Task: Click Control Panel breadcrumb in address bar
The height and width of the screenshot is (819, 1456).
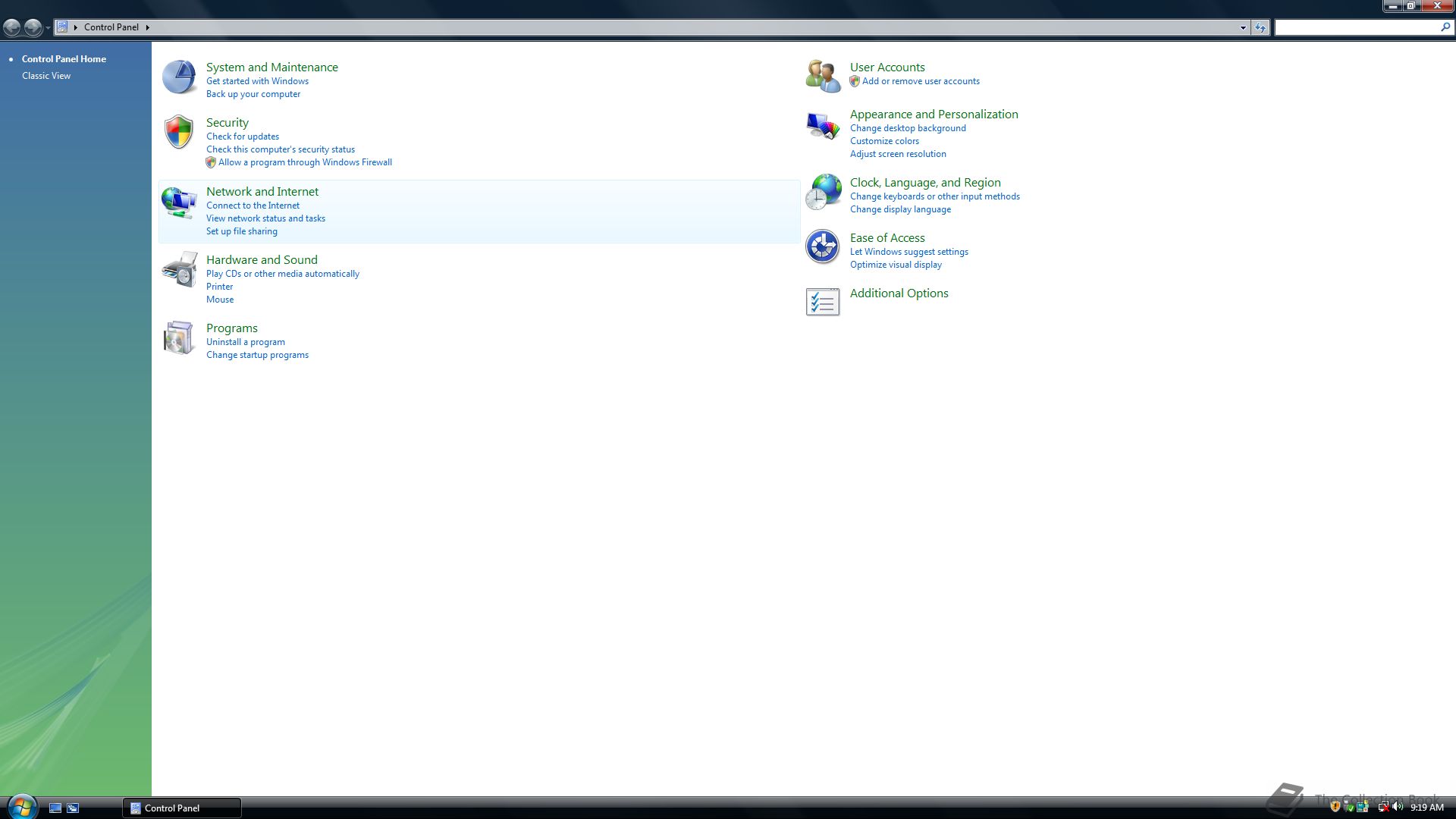Action: click(x=111, y=27)
